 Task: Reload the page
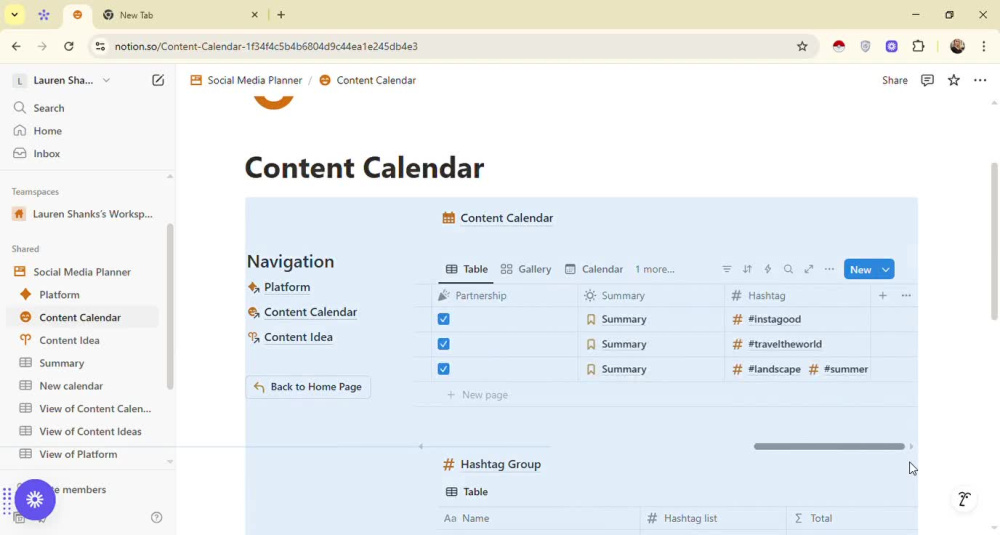click(69, 46)
